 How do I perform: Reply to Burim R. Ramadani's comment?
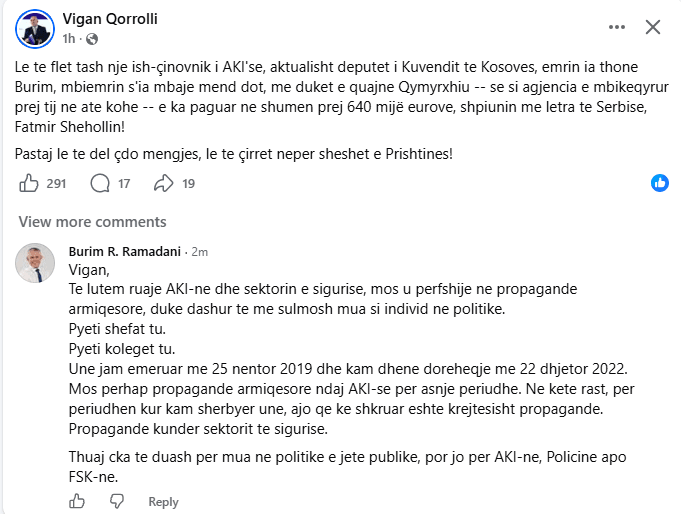[x=163, y=502]
